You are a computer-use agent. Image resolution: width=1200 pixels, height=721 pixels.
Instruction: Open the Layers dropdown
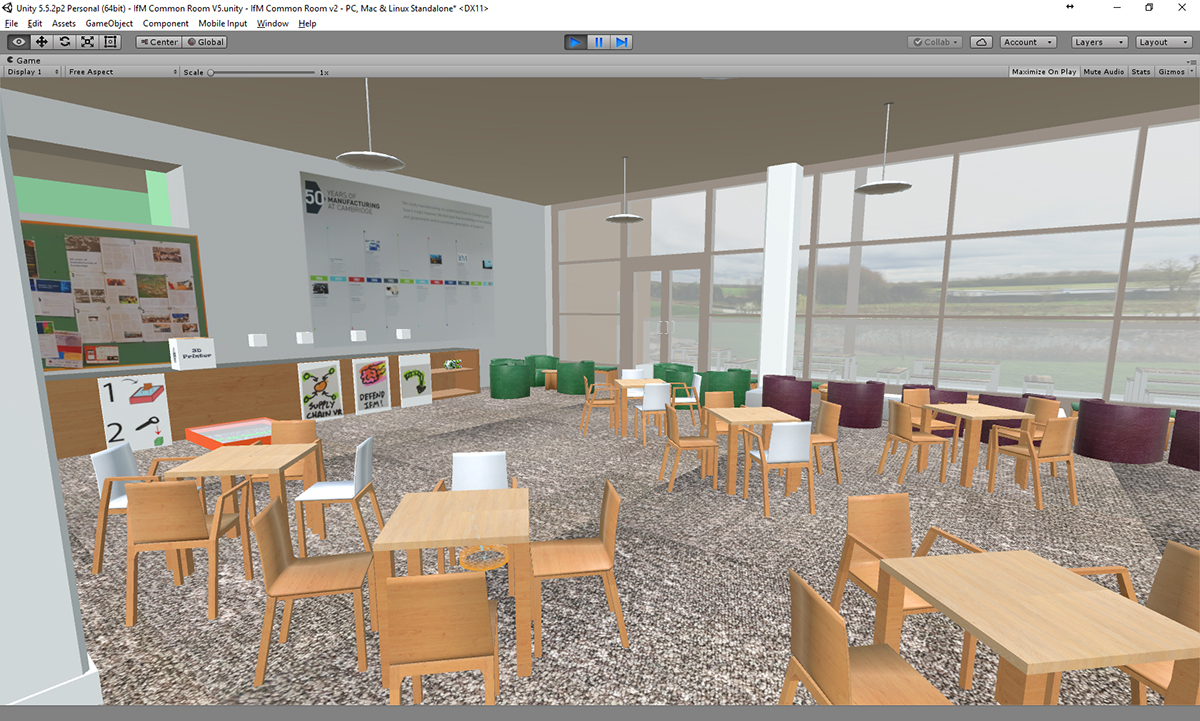click(1099, 42)
